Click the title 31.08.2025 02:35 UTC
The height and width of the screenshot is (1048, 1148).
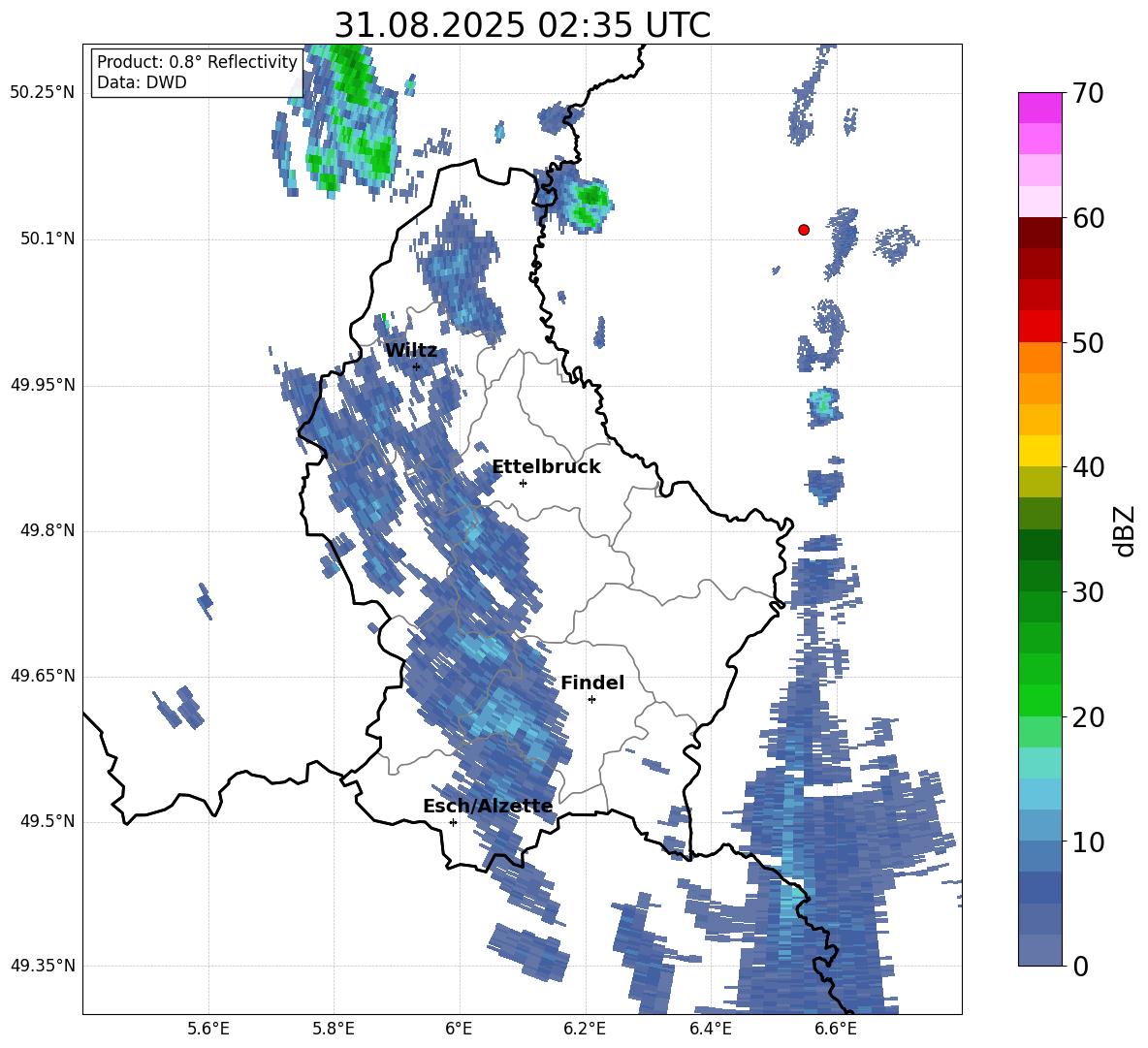pyautogui.click(x=522, y=25)
